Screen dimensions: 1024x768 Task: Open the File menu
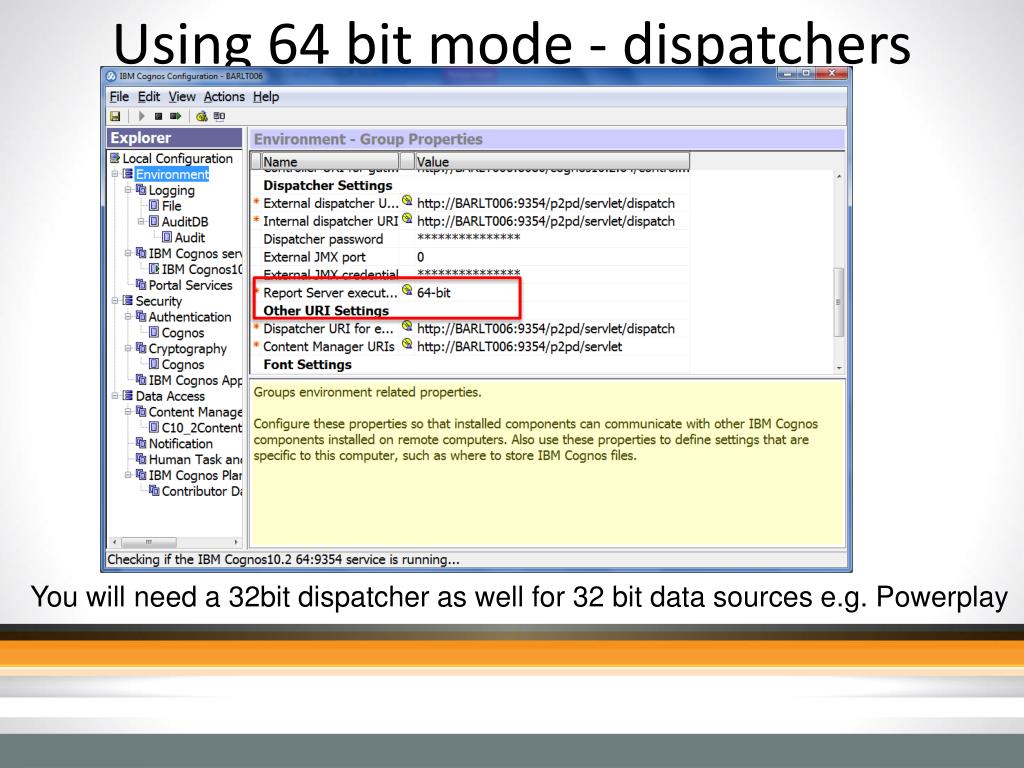pos(119,97)
